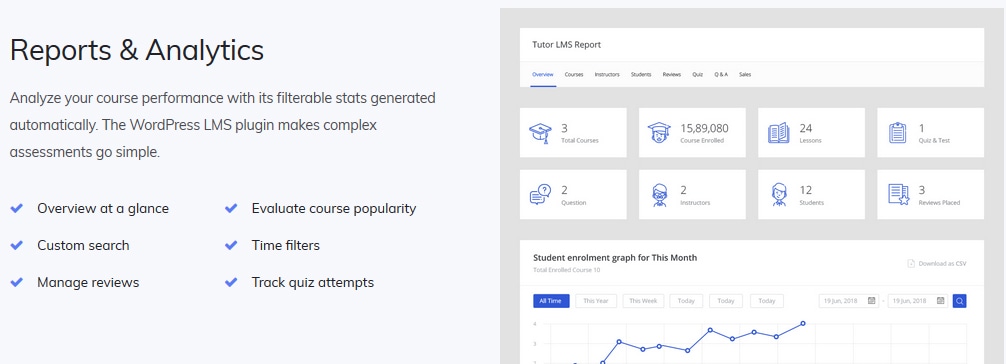Click the Reviews Placed certificate icon
This screenshot has width=1006, height=364.
pos(898,195)
